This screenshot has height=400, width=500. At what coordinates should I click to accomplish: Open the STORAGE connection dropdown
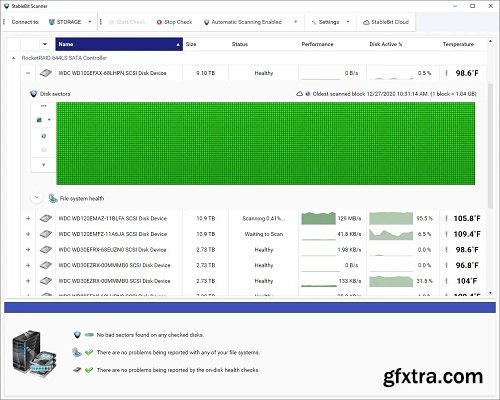90,22
